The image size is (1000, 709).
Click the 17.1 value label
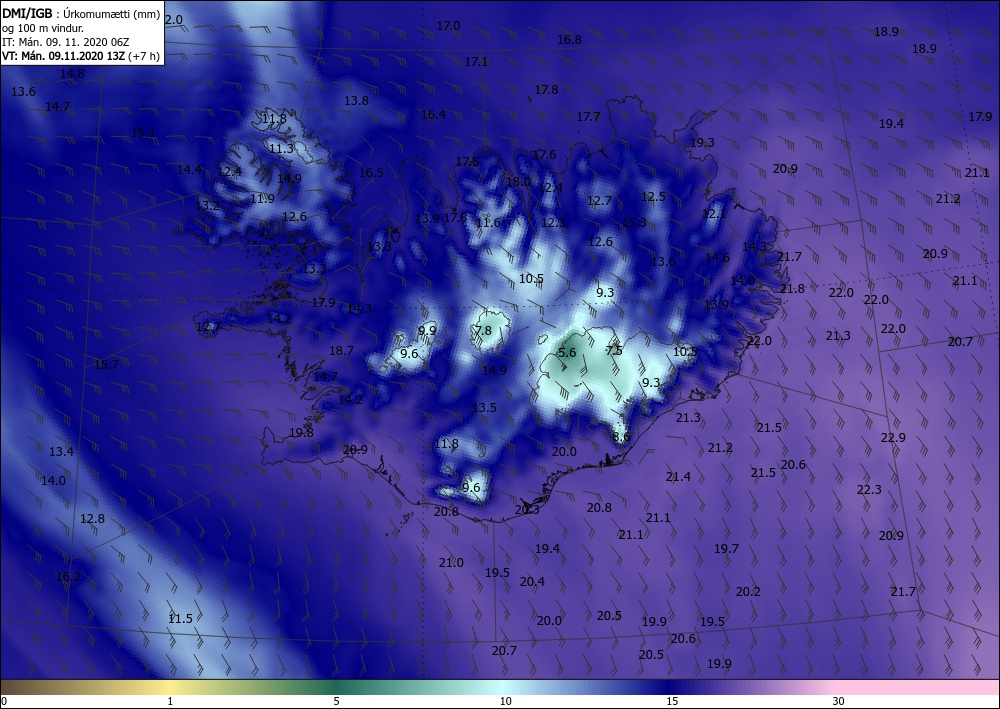476,62
